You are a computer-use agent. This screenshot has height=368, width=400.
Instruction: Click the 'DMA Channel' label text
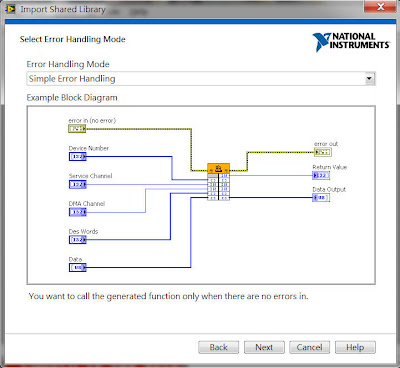click(87, 204)
